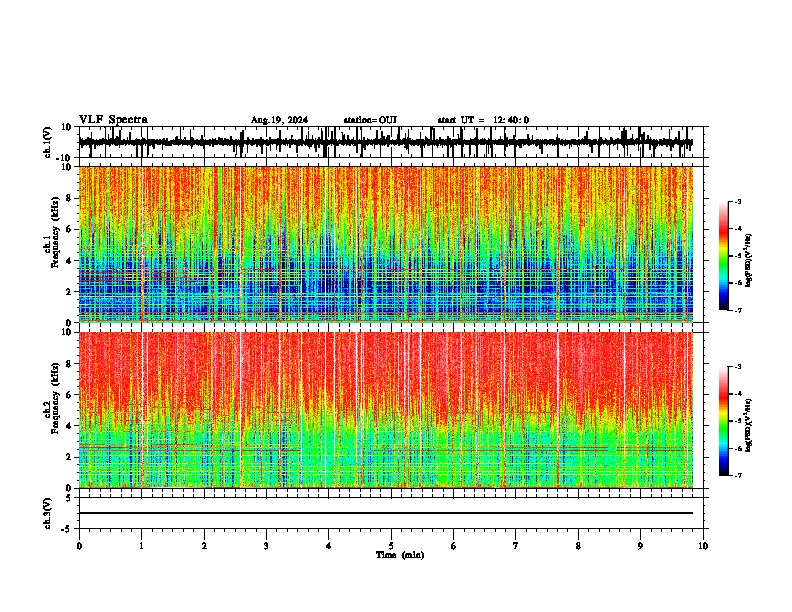Click the "station=OUI" header text
The height and width of the screenshot is (612, 792).
click(x=370, y=120)
